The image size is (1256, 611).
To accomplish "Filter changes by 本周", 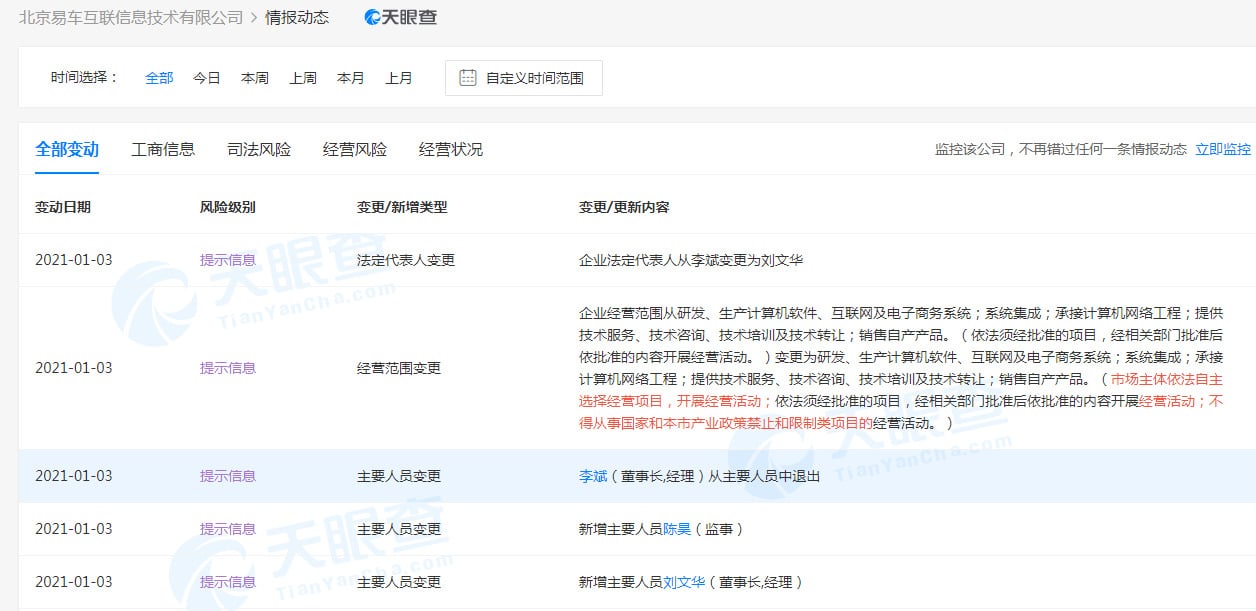I will pos(254,77).
